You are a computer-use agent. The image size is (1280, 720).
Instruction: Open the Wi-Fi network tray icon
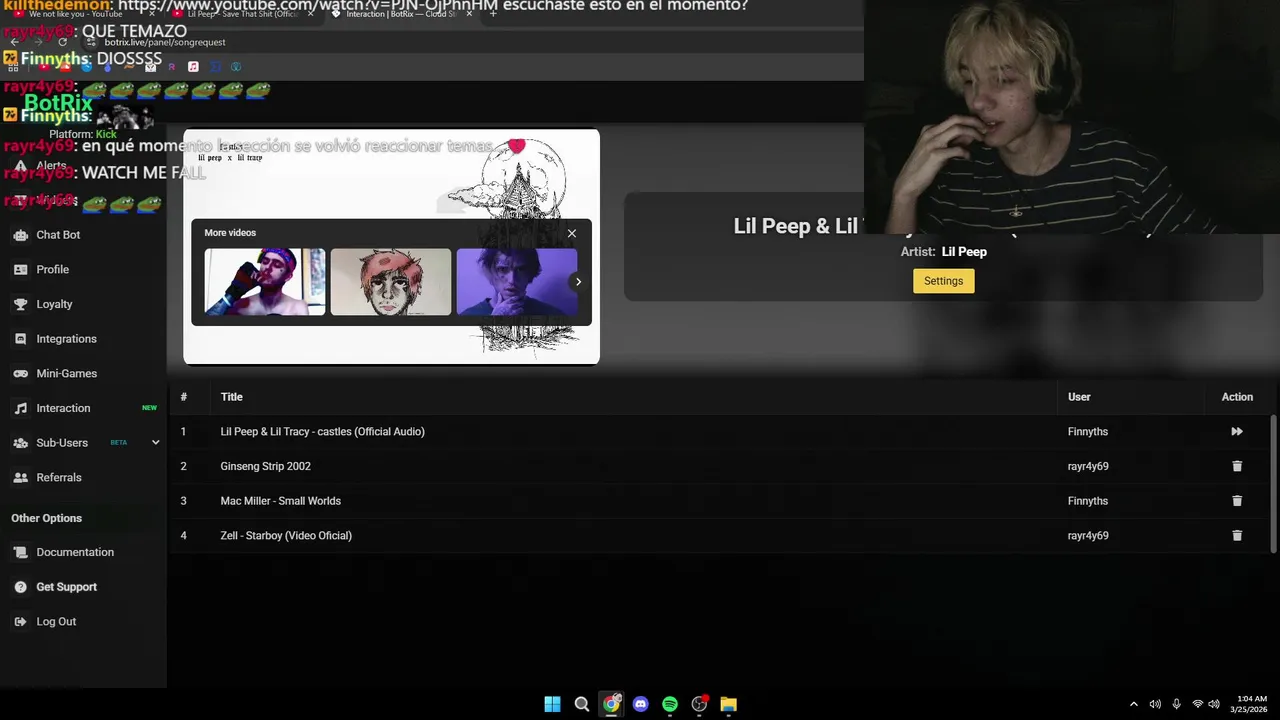1197,704
